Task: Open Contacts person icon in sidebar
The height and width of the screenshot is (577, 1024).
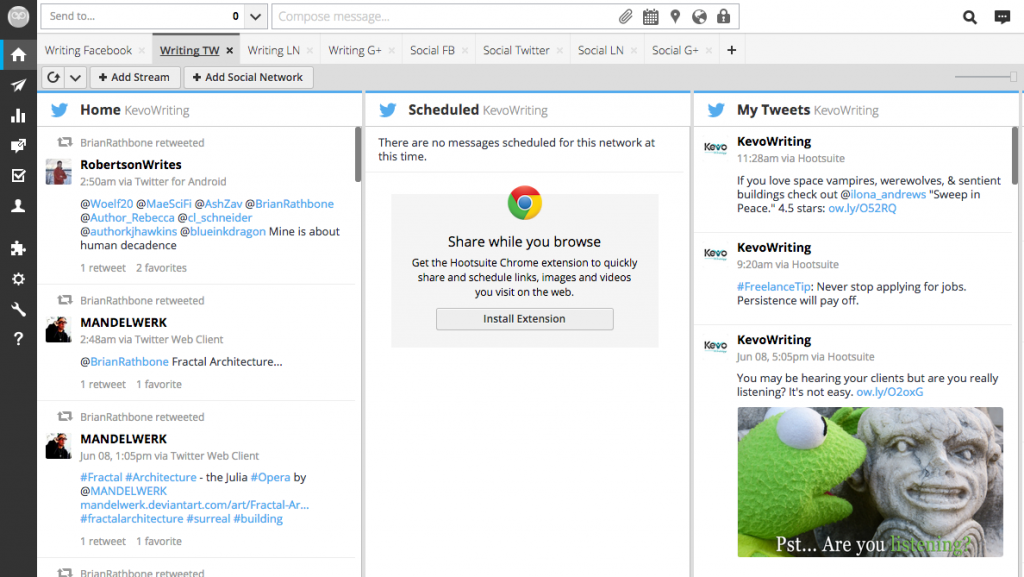Action: [x=18, y=206]
